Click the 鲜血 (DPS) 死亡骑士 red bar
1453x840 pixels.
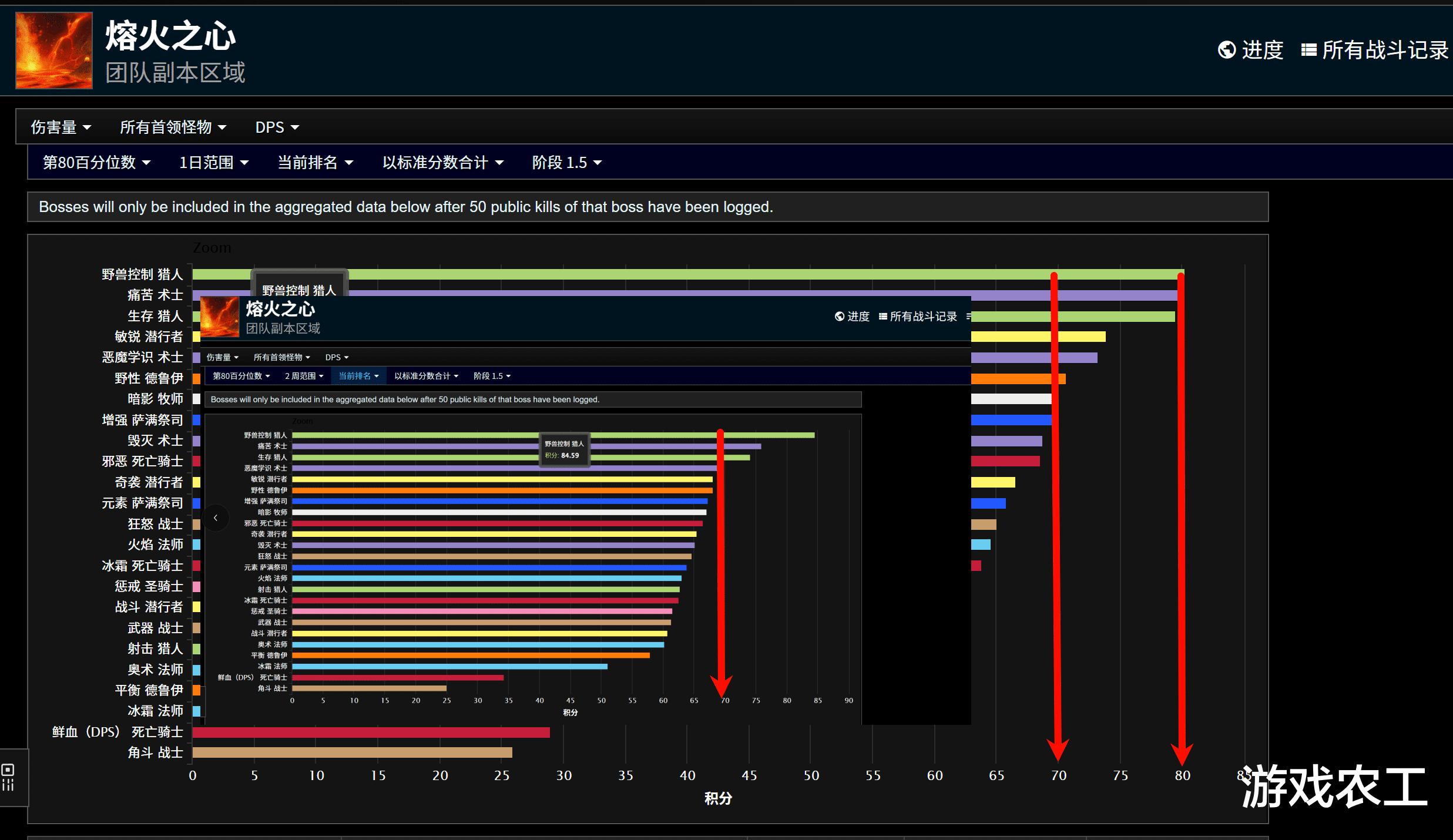(370, 732)
